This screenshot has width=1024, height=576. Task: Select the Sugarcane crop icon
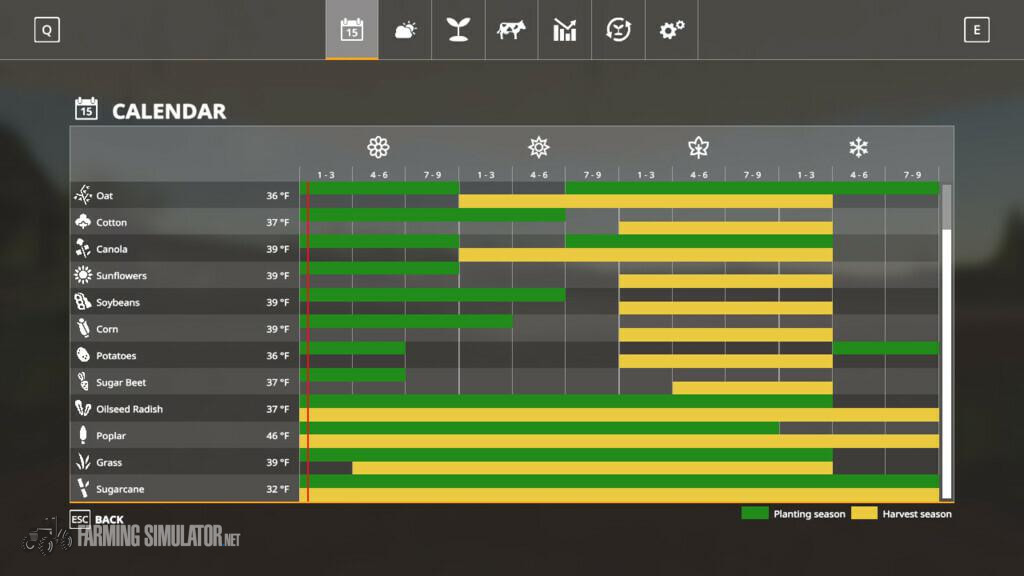point(83,489)
